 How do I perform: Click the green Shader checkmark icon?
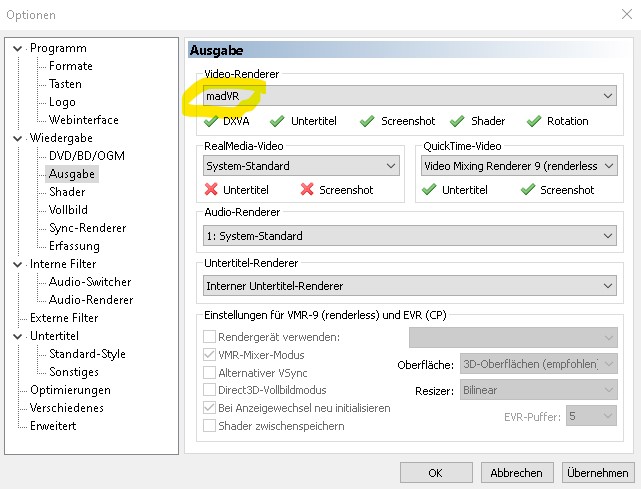pos(457,121)
